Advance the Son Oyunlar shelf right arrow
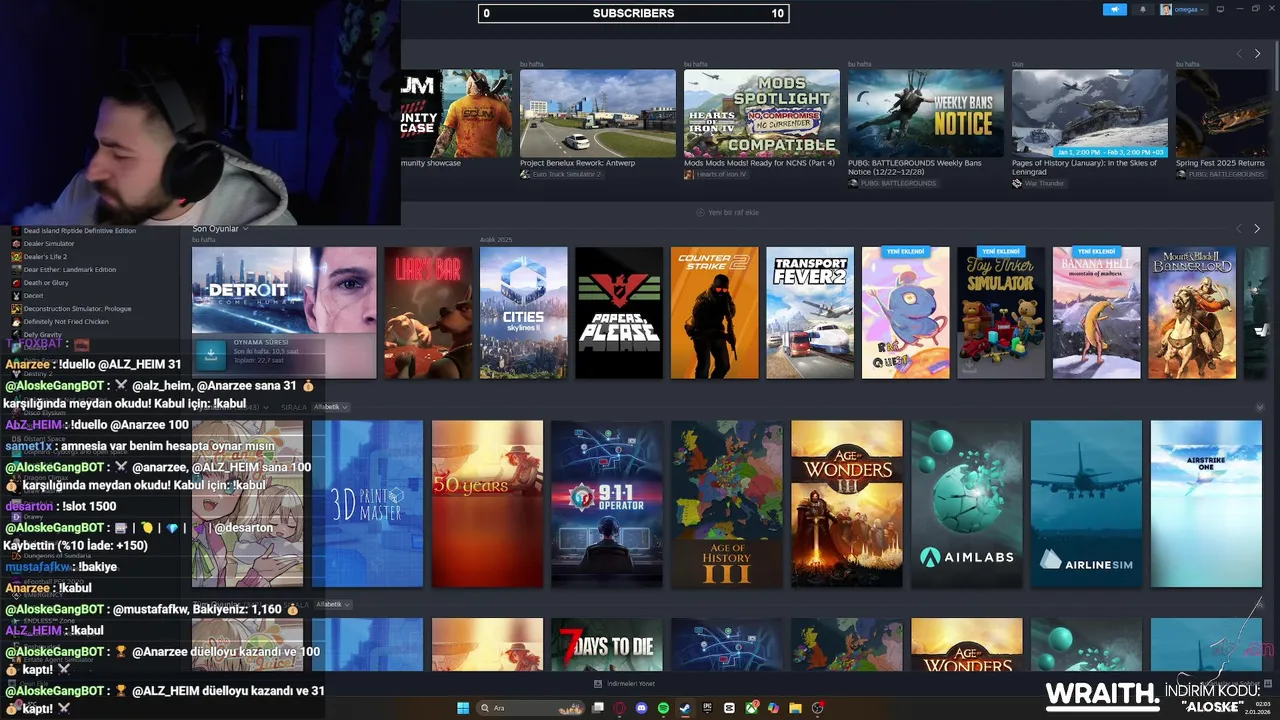Screen dimensions: 1280x720 click(x=1257, y=229)
